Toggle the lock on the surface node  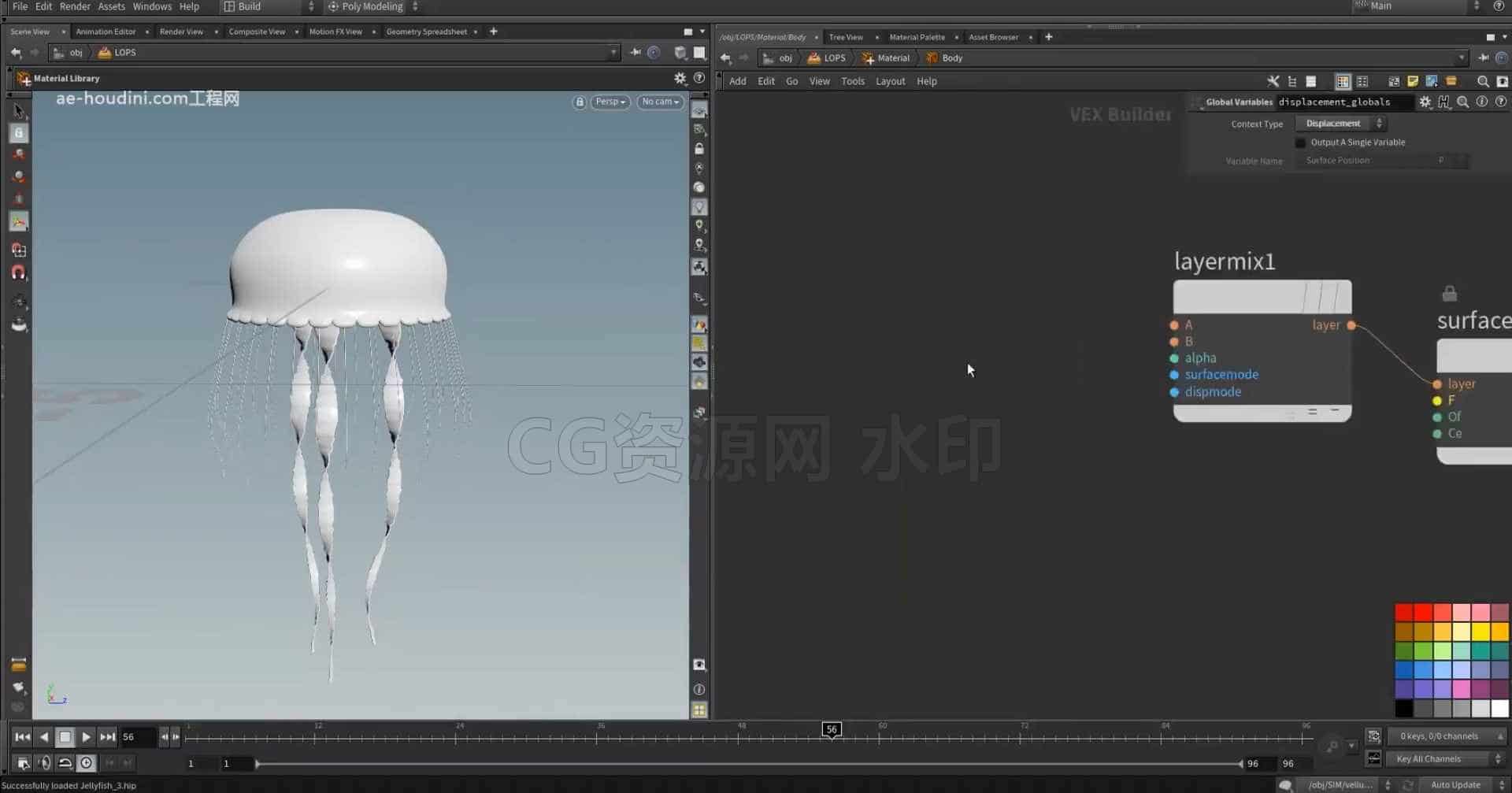click(1449, 294)
